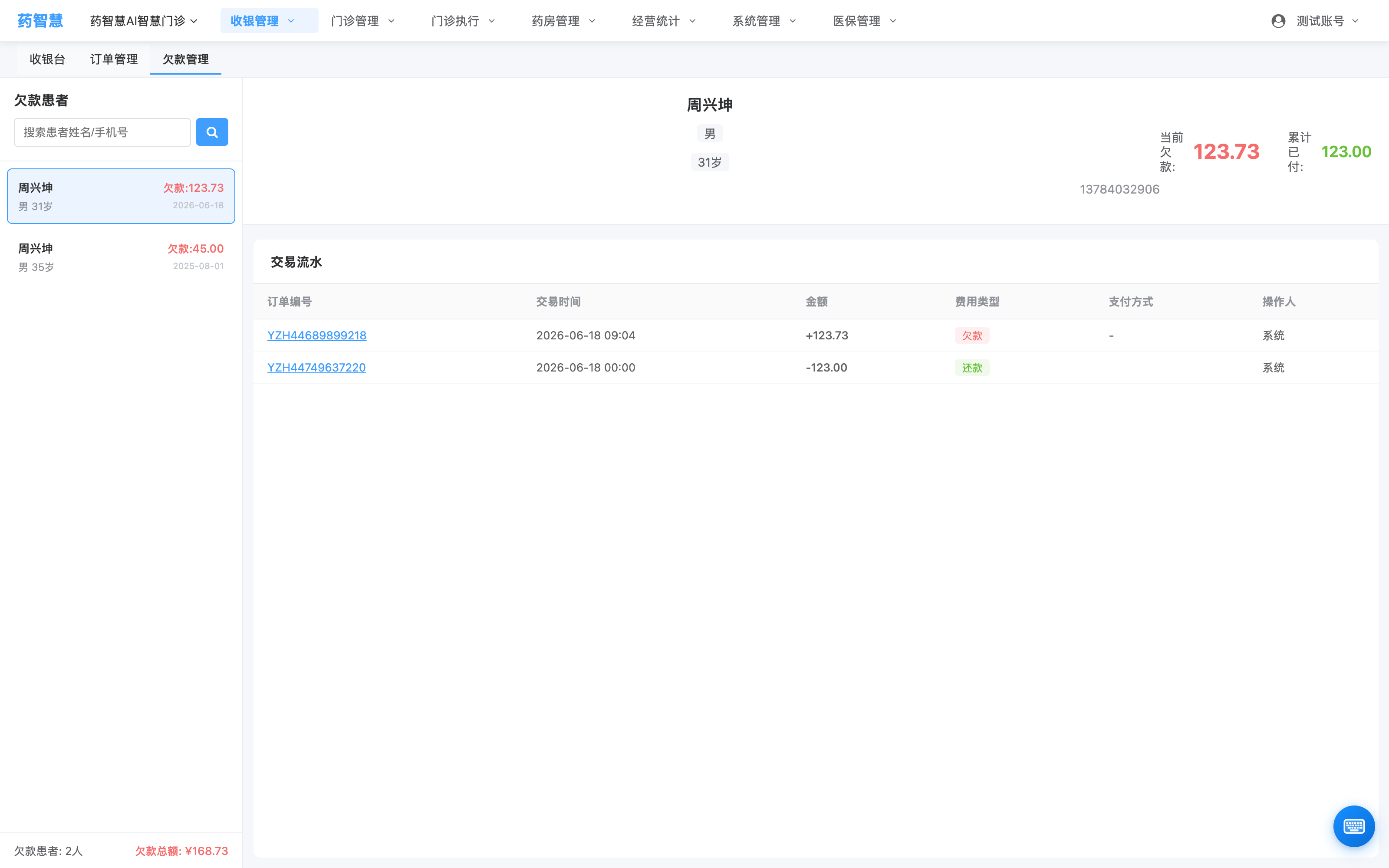Select patient 周兴坤 owing 123.73
Viewport: 1389px width, 868px height.
tap(121, 196)
